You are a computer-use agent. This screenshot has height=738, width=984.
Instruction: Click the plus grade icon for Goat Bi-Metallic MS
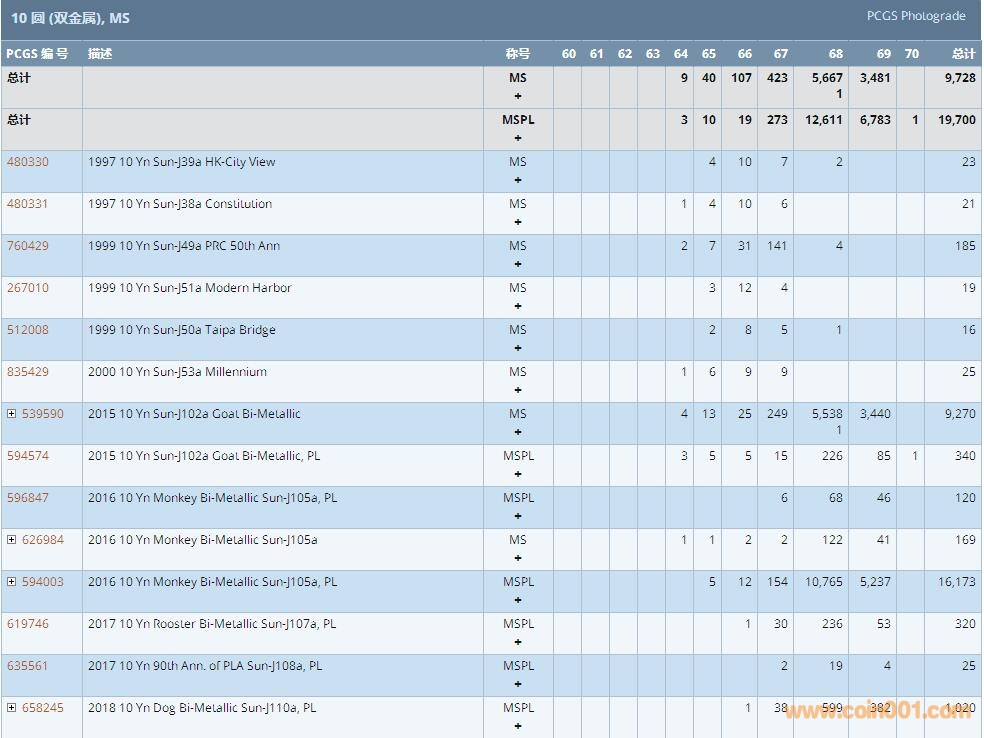pyautogui.click(x=518, y=432)
